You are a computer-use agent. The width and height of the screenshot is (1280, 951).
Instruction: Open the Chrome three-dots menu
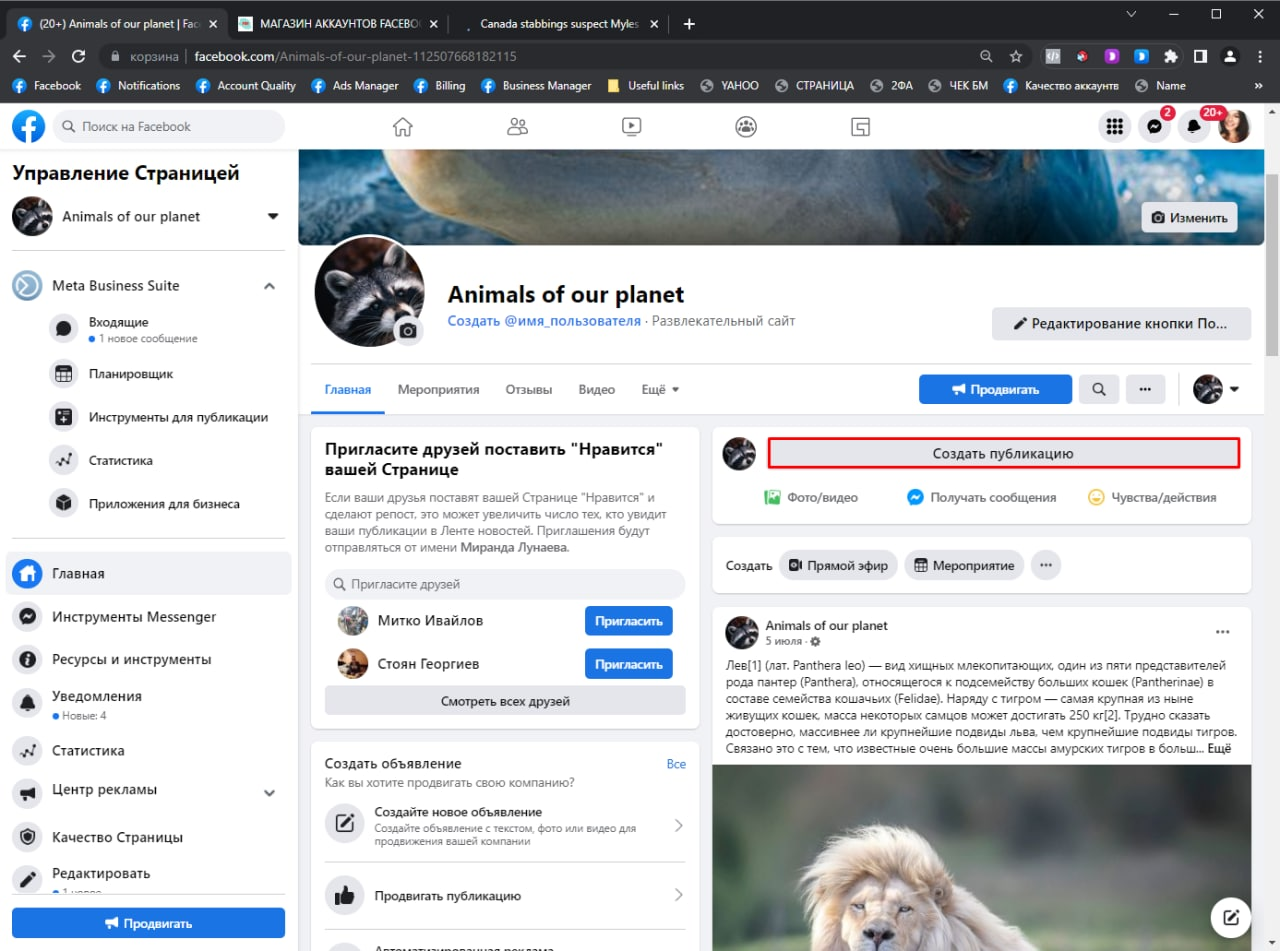coord(1260,56)
